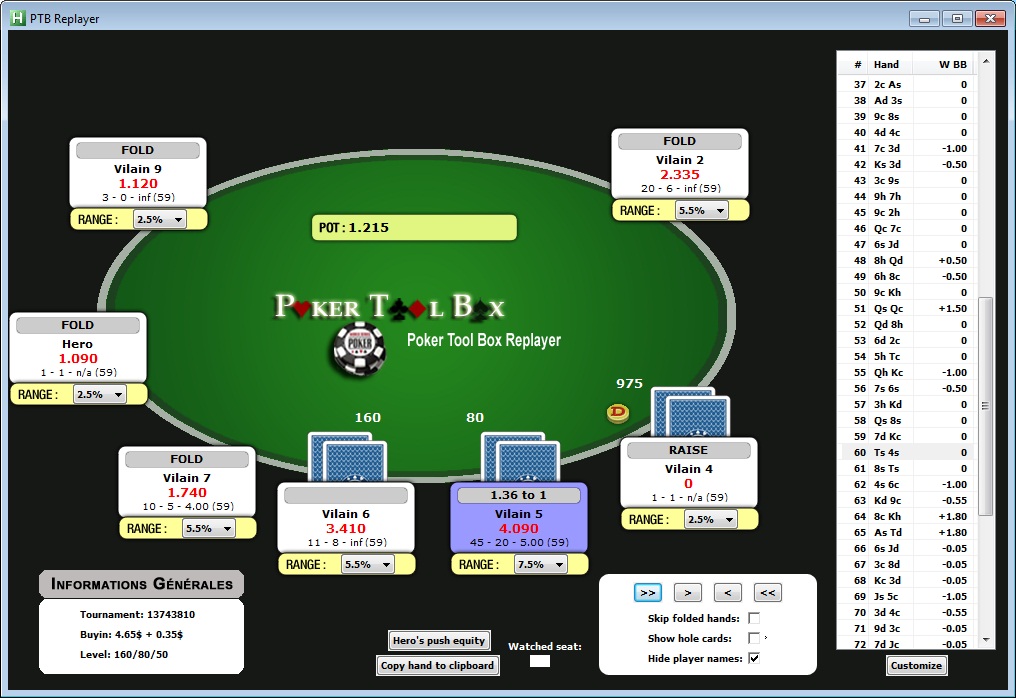Select hand 44 (9h 7h) in list

point(907,196)
